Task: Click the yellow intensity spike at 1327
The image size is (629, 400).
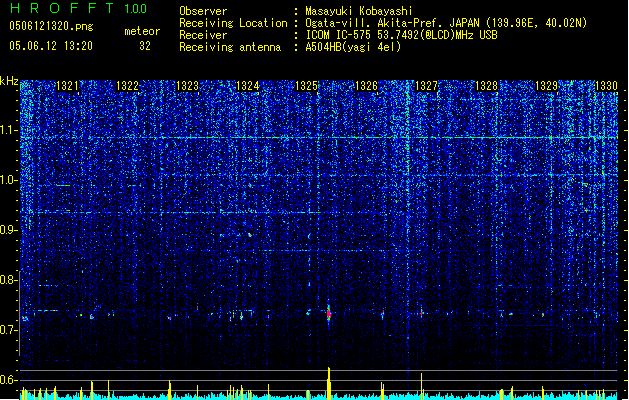Action: coord(422,386)
